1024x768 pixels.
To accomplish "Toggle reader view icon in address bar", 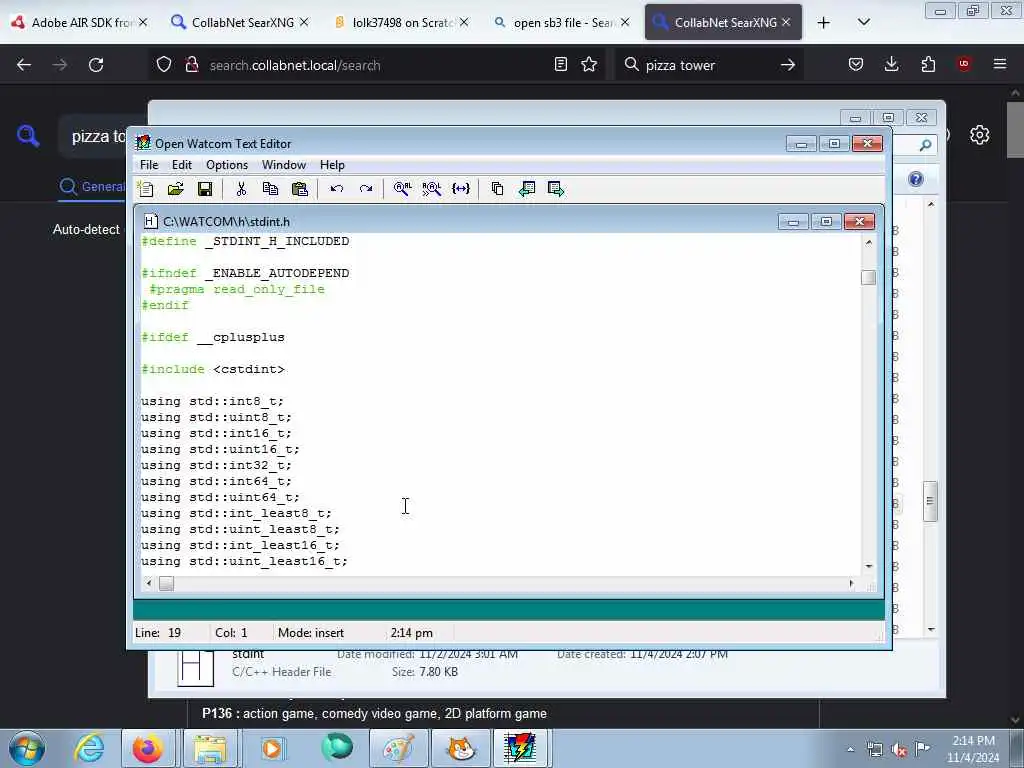I will point(560,64).
